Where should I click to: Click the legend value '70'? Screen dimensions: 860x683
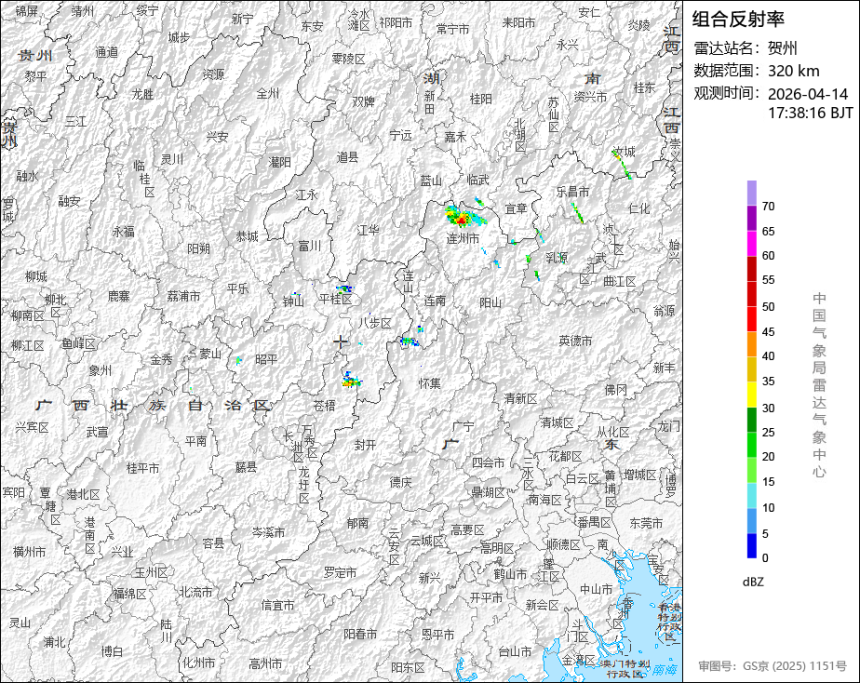[768, 206]
